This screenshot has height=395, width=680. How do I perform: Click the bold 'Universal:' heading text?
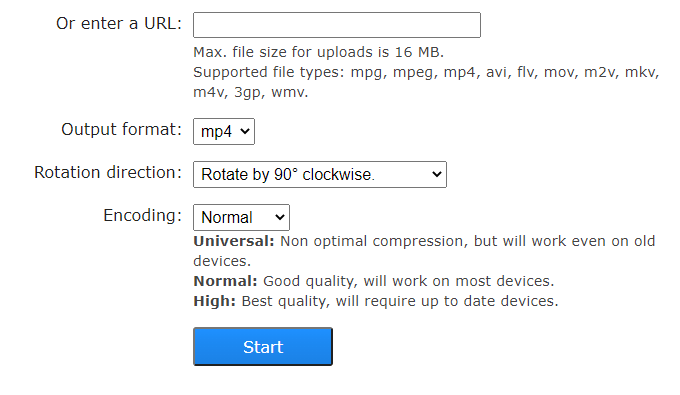(234, 241)
